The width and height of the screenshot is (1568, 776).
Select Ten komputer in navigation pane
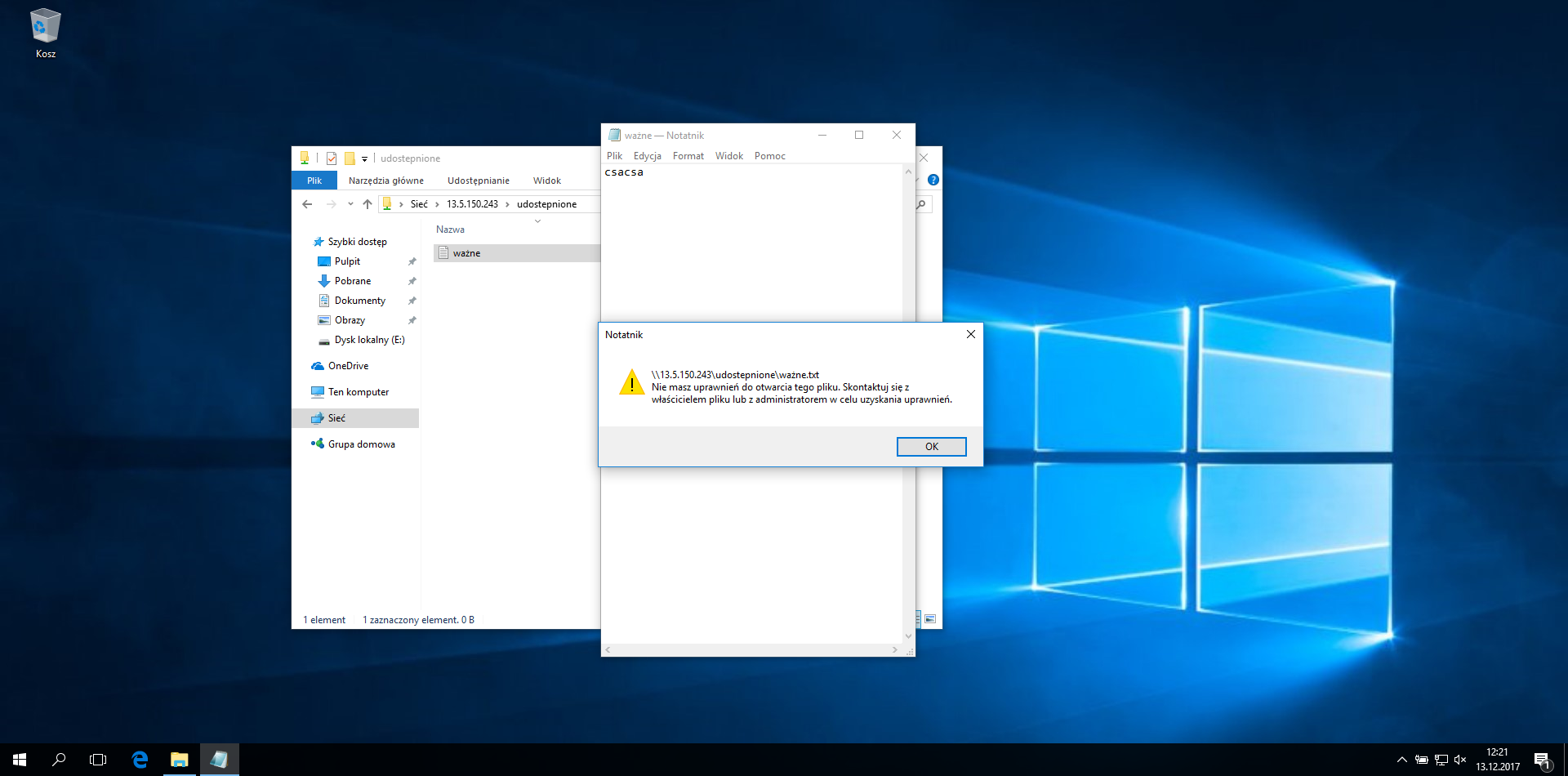(x=358, y=392)
